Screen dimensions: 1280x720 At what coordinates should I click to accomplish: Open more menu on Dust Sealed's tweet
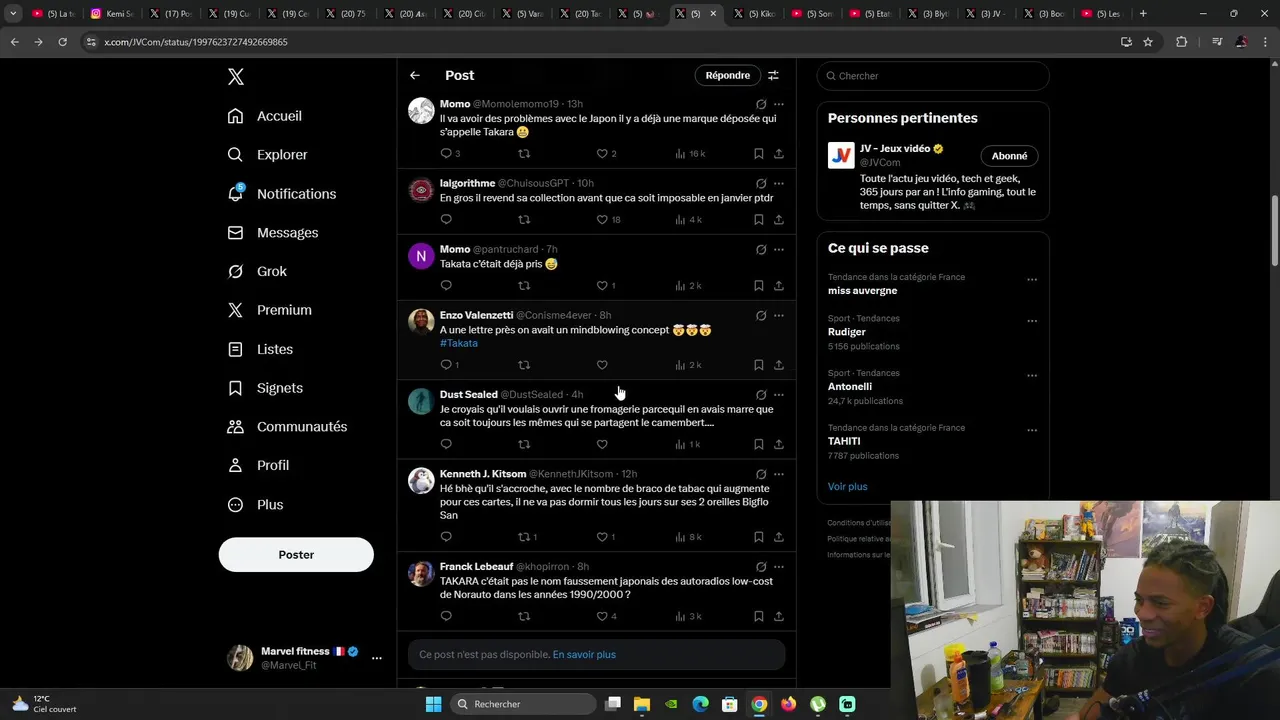pos(779,394)
